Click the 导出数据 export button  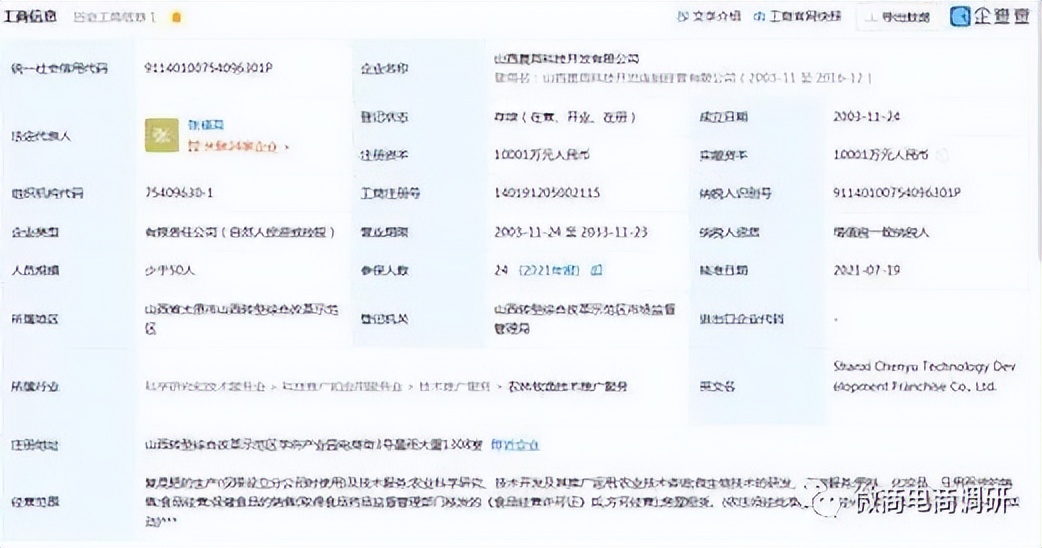point(898,17)
